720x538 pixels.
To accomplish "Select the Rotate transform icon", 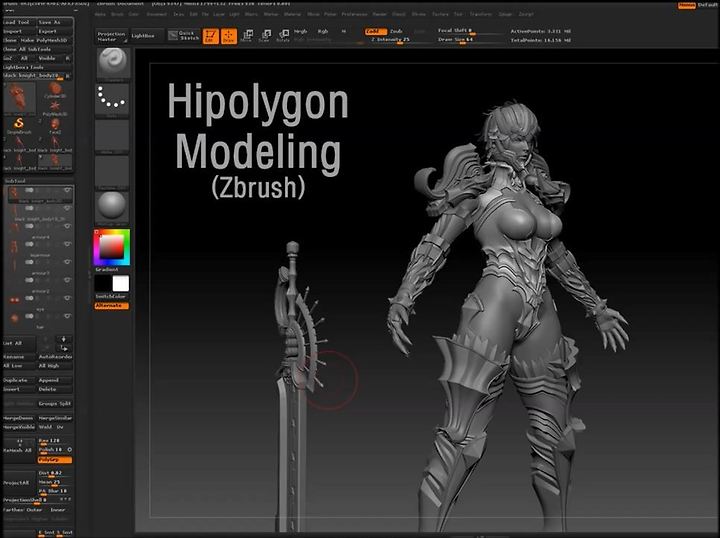I will pos(283,36).
